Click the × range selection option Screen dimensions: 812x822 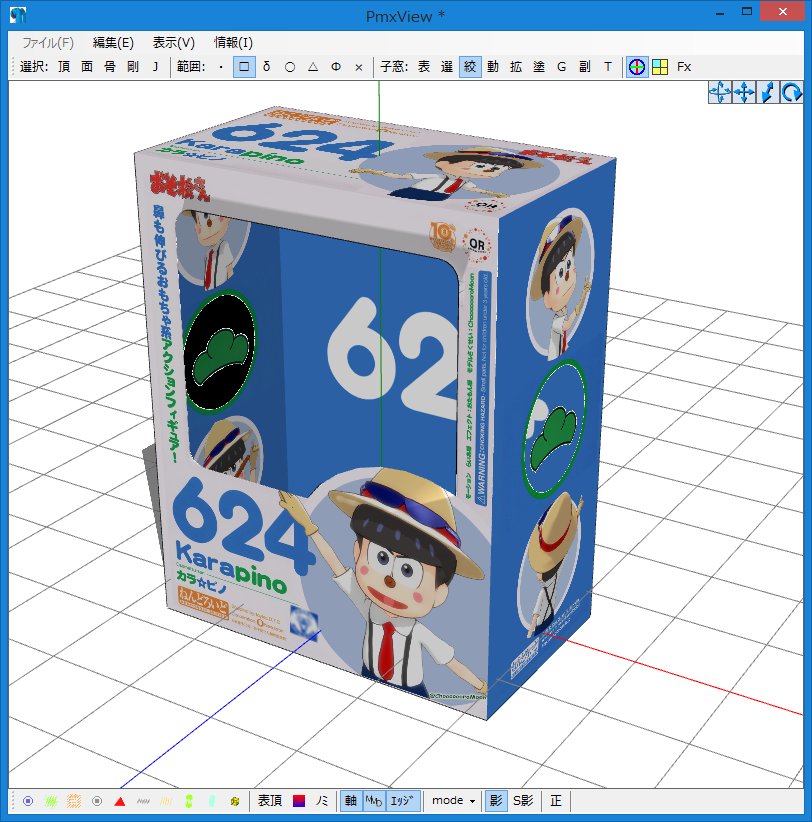click(x=359, y=67)
